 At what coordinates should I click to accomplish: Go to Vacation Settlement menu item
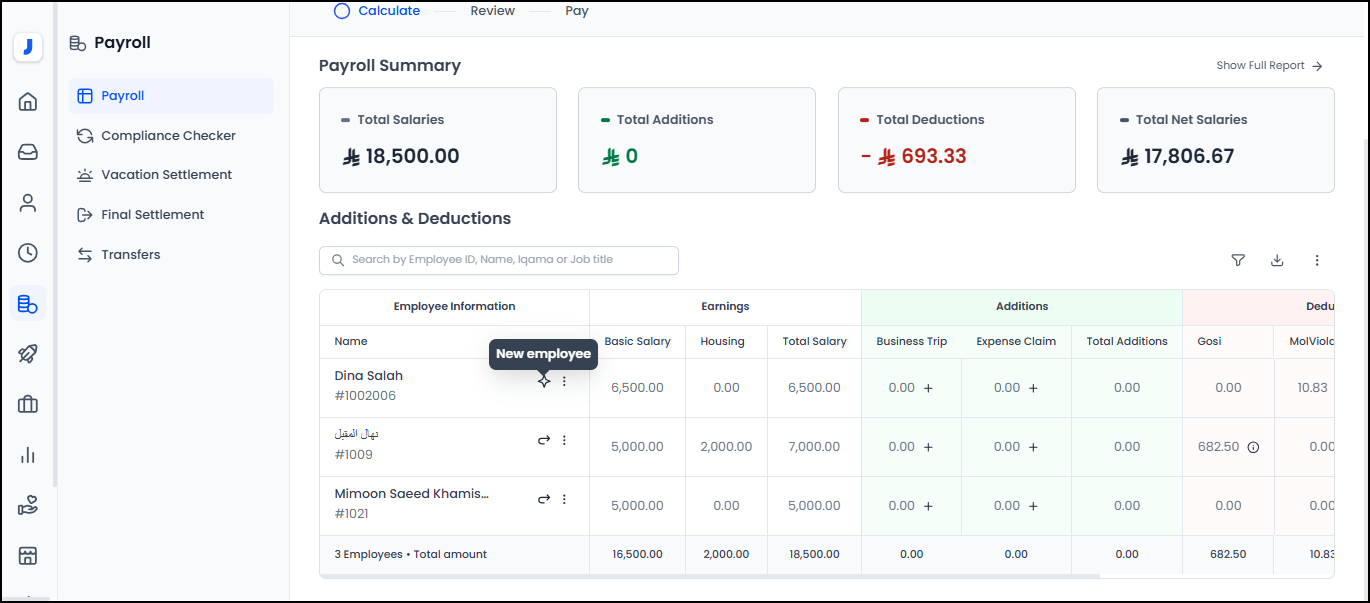(x=166, y=175)
